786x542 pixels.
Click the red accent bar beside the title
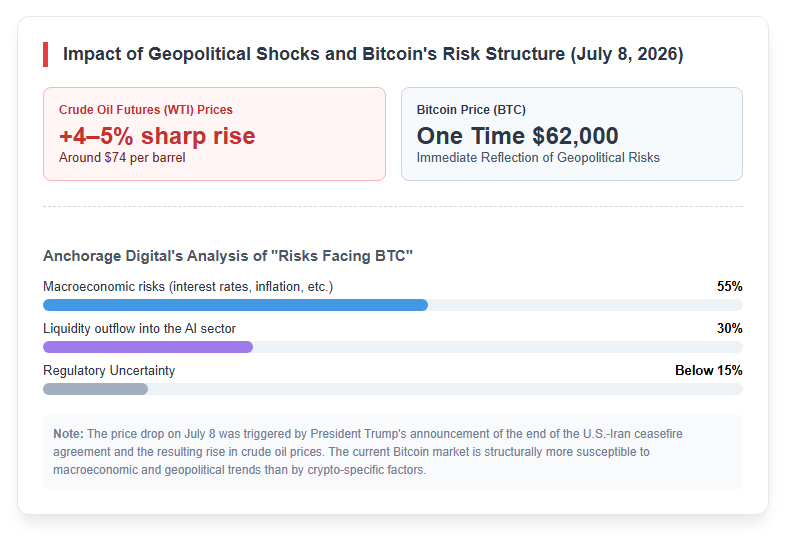point(46,54)
